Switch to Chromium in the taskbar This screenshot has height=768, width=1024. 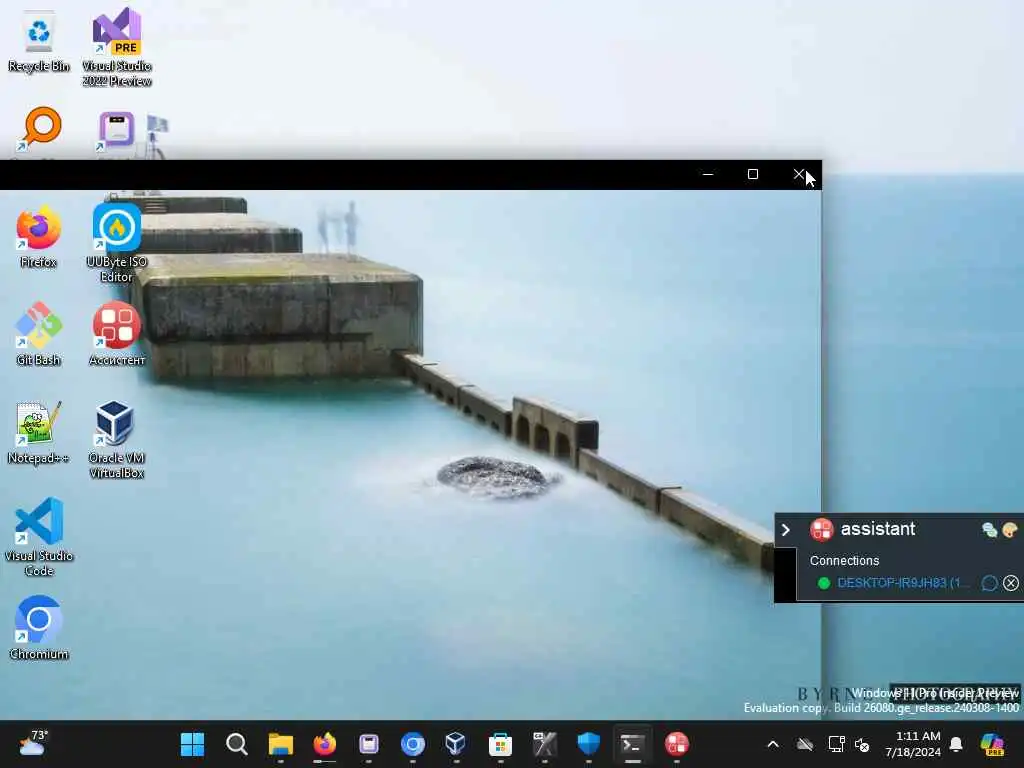coord(413,744)
